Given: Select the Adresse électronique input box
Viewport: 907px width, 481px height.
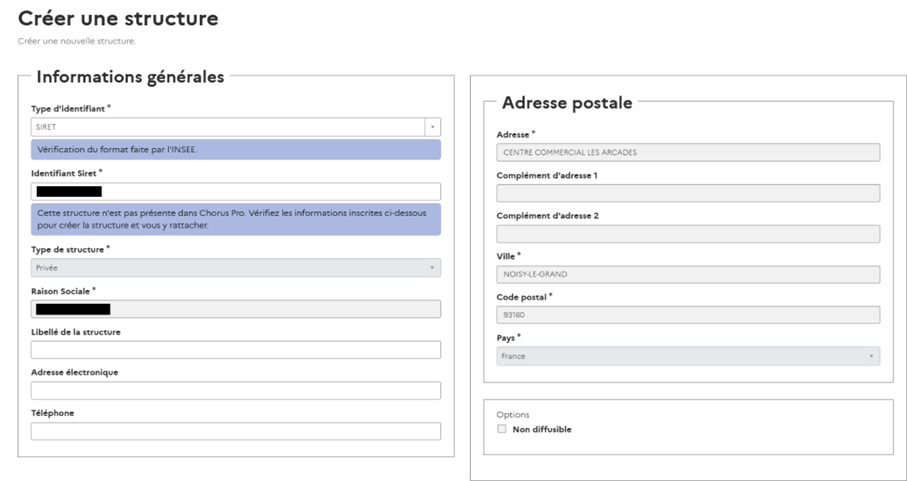Looking at the screenshot, I should [235, 390].
